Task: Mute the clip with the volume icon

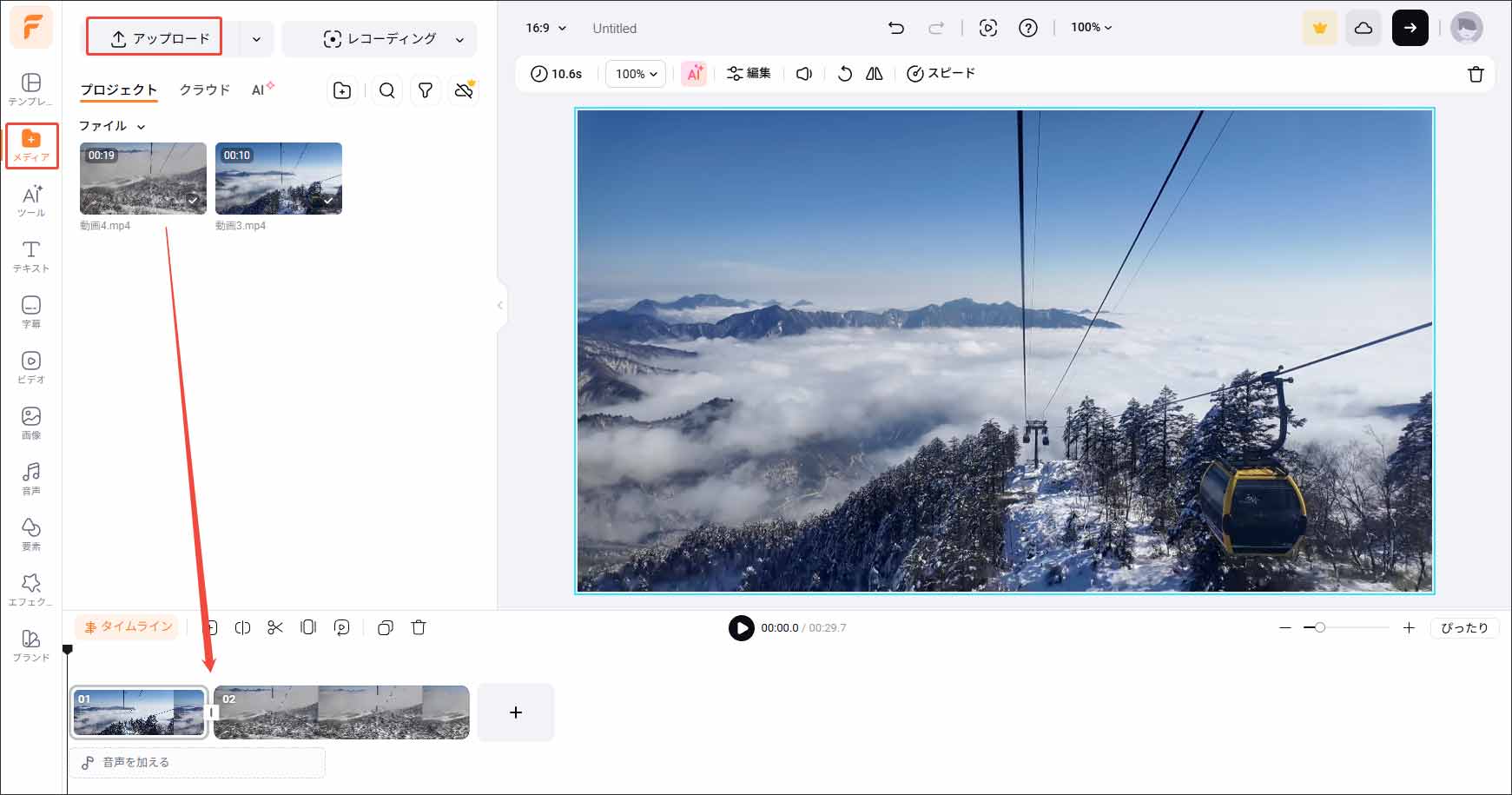Action: pyautogui.click(x=803, y=74)
